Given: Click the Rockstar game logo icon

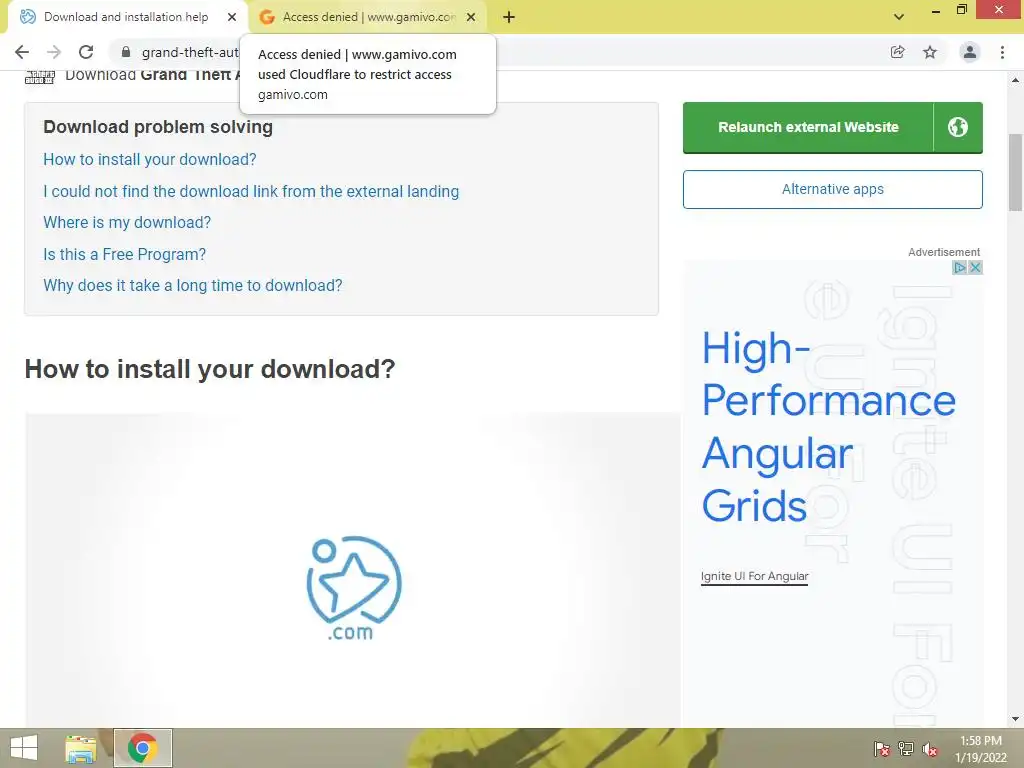Looking at the screenshot, I should click(40, 78).
